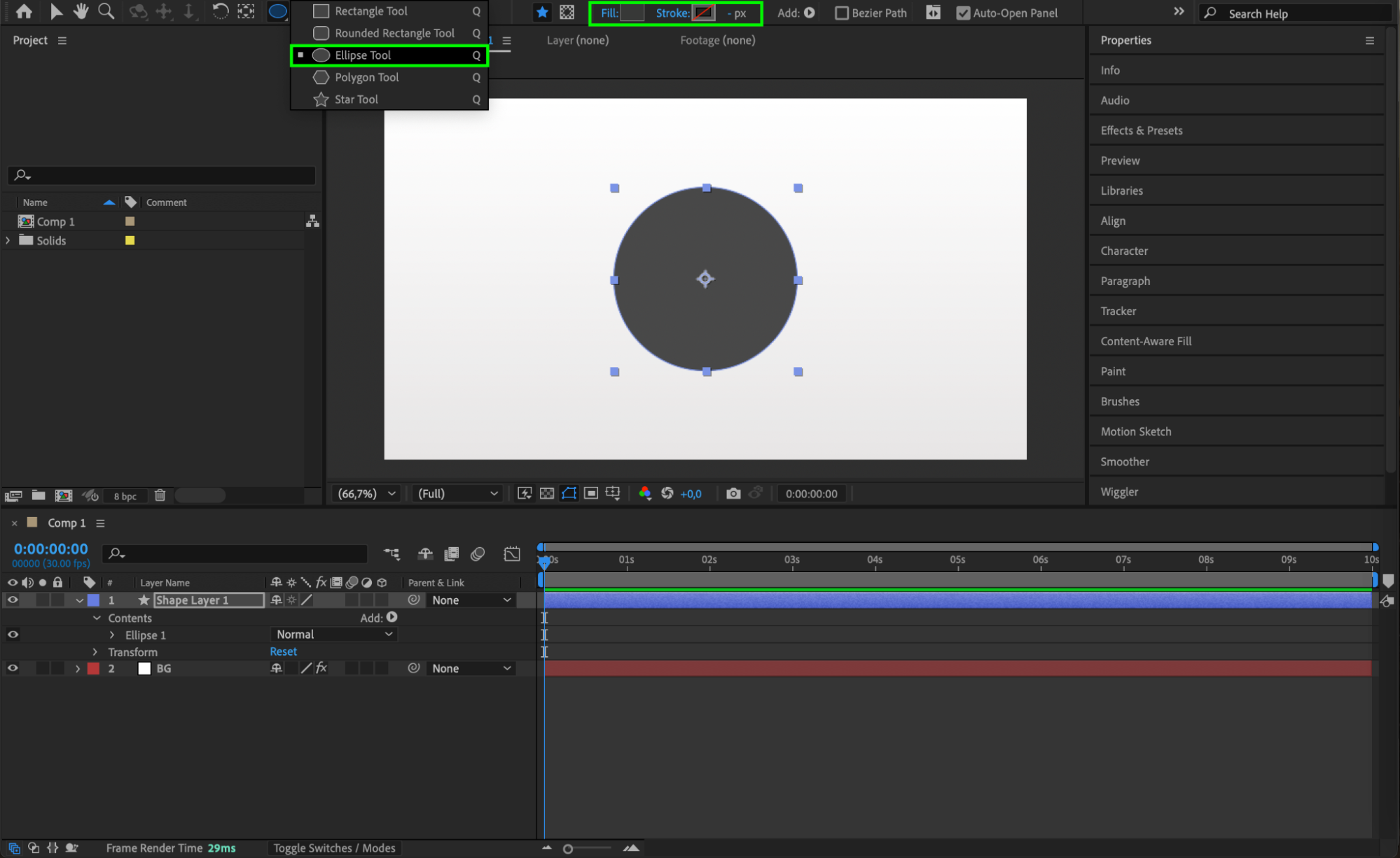This screenshot has height=858, width=1400.
Task: Take a snapshot with camera icon
Action: pos(733,494)
